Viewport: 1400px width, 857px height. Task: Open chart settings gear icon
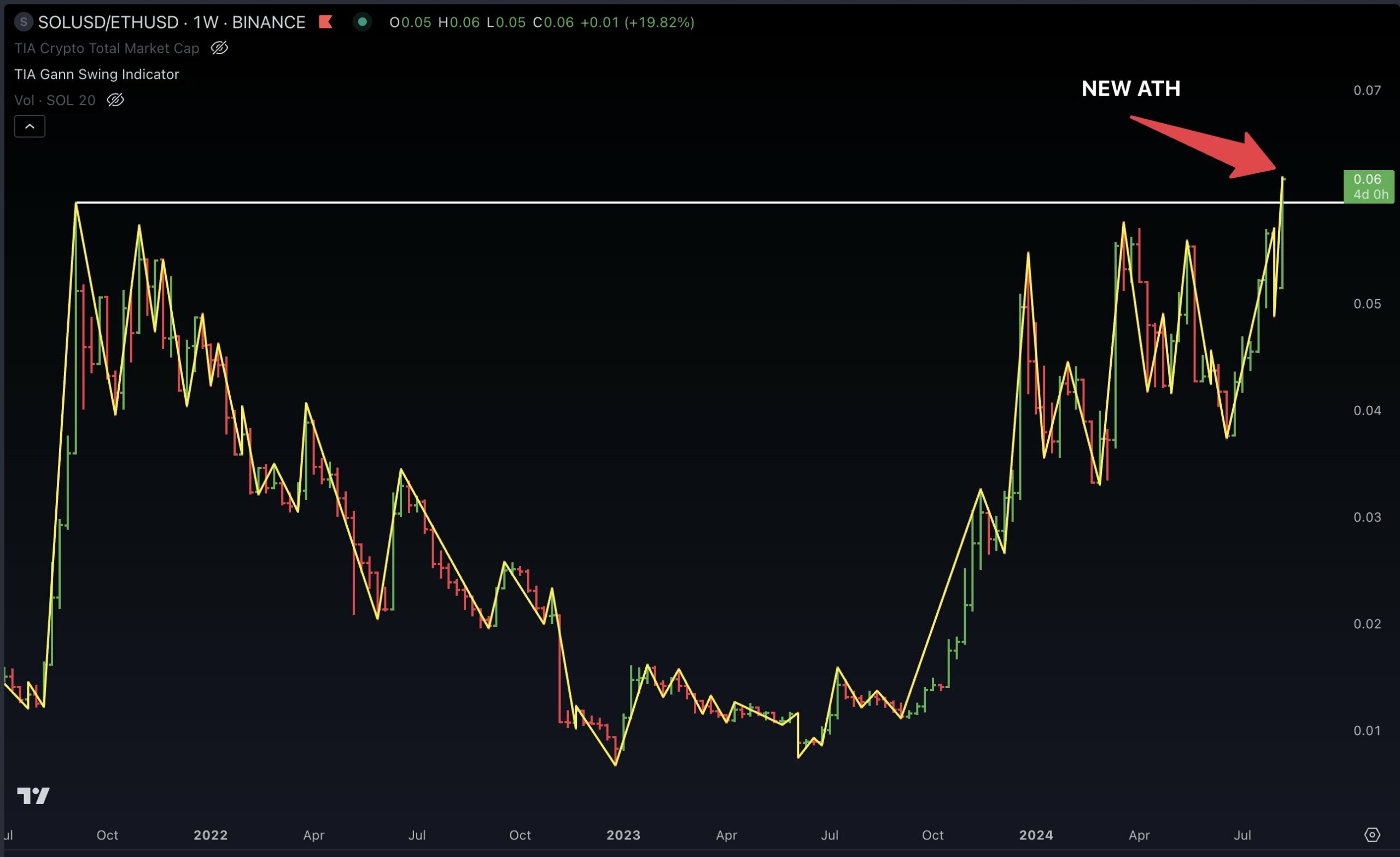coord(1372,834)
